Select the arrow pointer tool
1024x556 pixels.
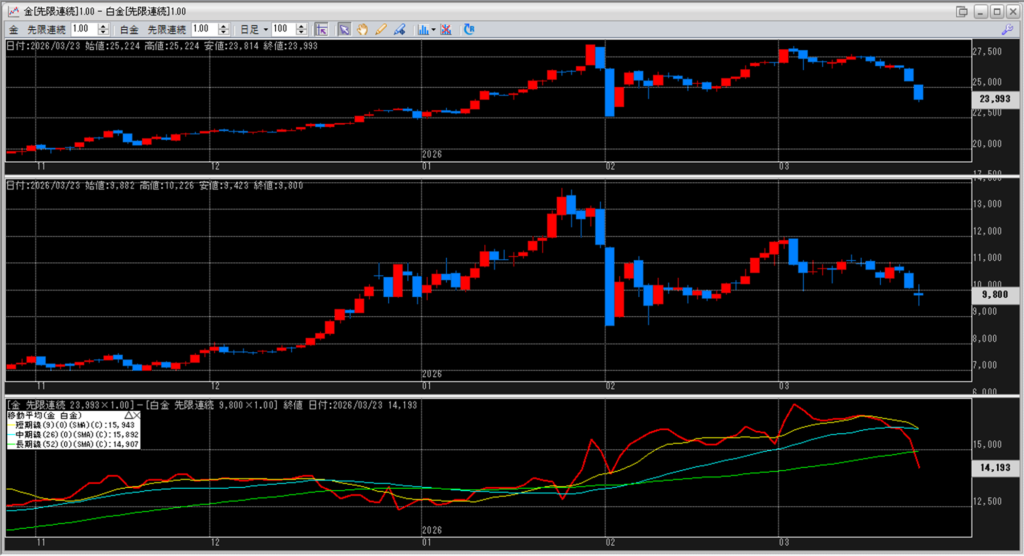point(344,30)
